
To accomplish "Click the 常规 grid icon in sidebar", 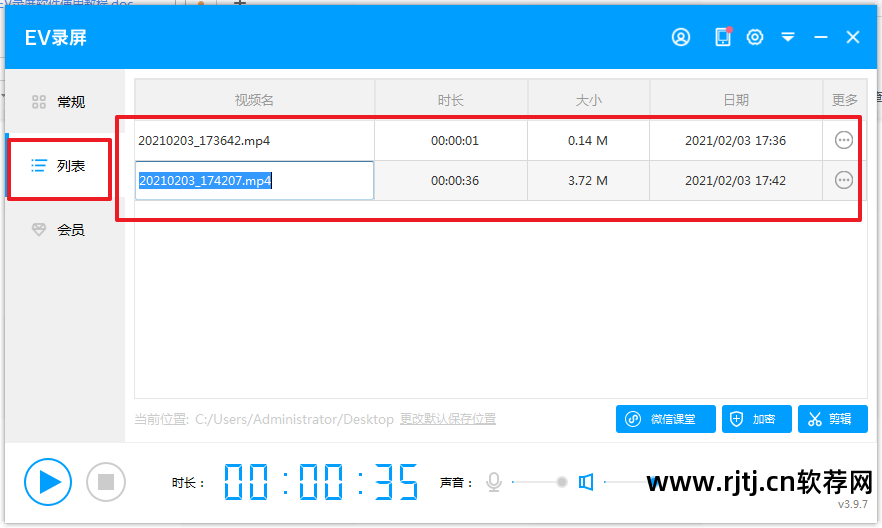I will pyautogui.click(x=39, y=102).
